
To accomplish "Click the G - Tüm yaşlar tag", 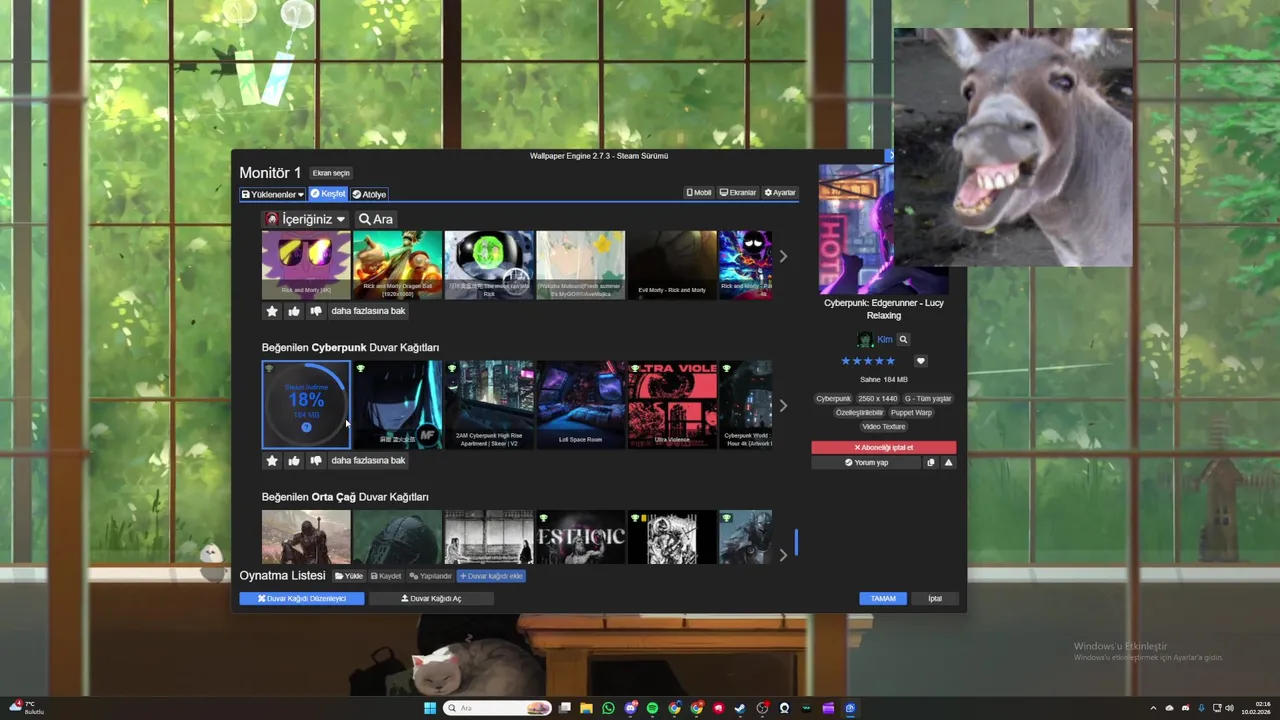I will pyautogui.click(x=928, y=399).
